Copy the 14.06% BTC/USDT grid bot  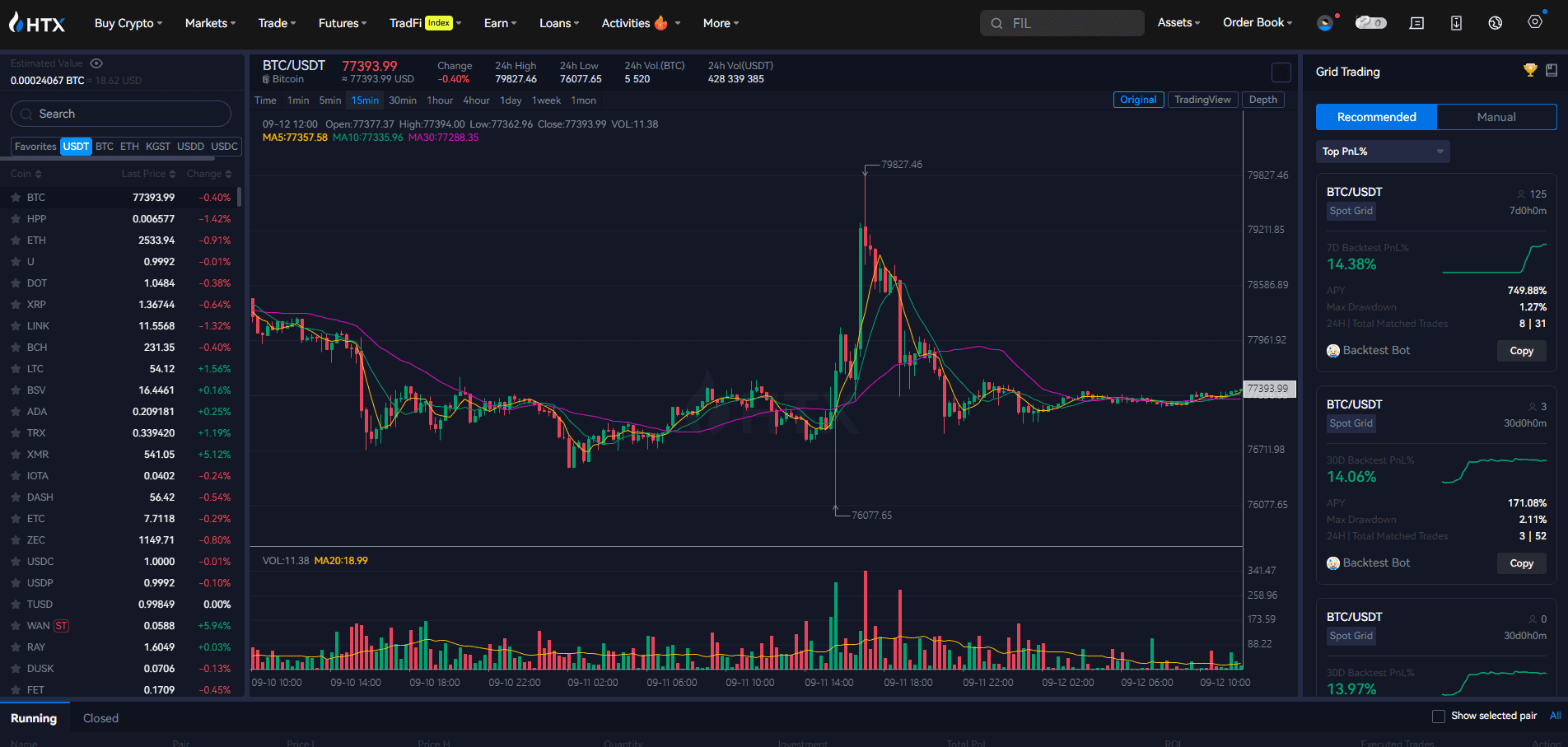coord(1521,563)
